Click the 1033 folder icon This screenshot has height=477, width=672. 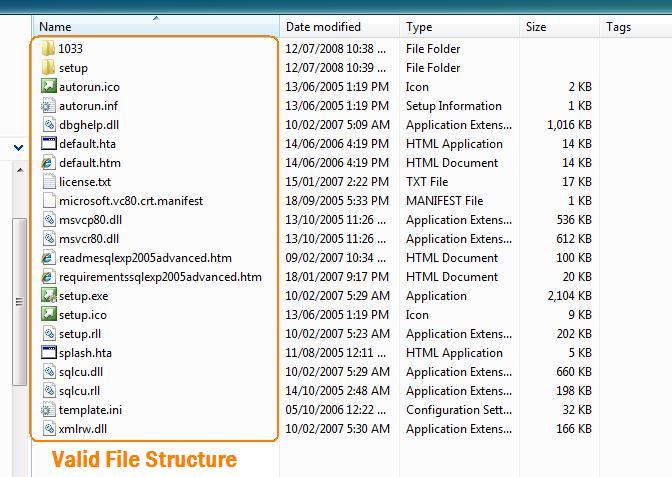[x=48, y=48]
